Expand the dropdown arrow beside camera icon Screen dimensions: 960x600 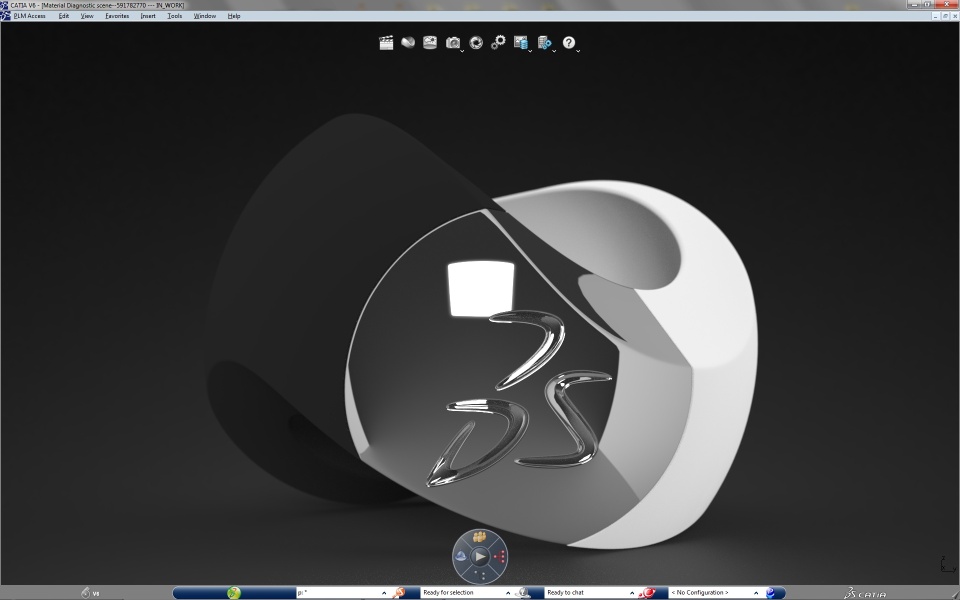462,51
